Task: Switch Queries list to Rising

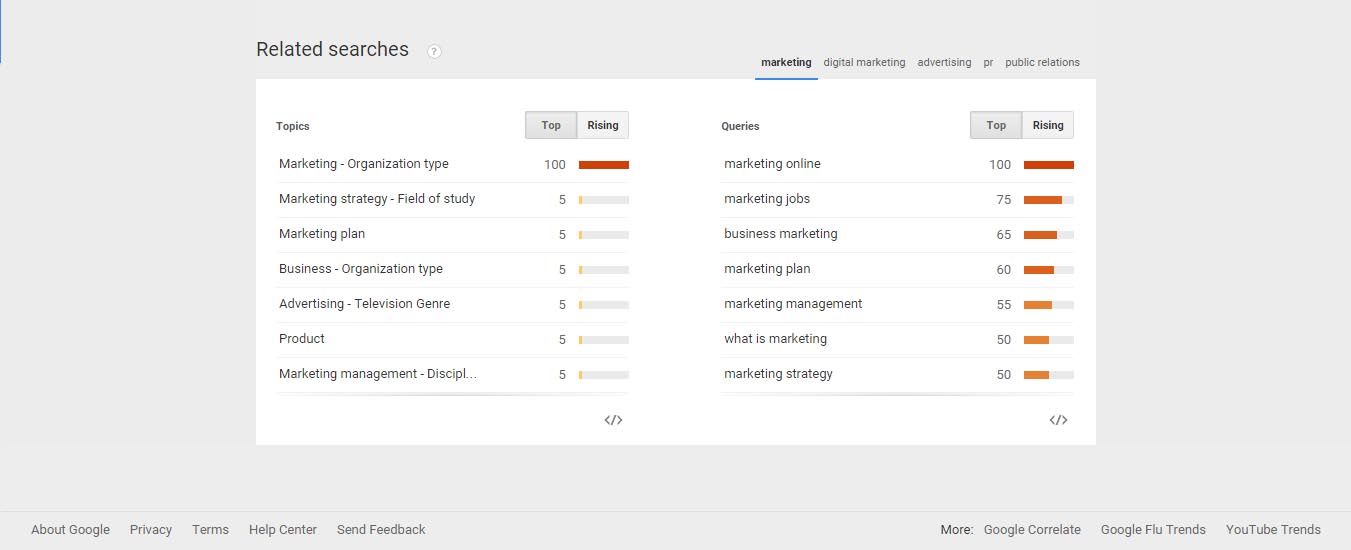Action: click(x=1048, y=125)
